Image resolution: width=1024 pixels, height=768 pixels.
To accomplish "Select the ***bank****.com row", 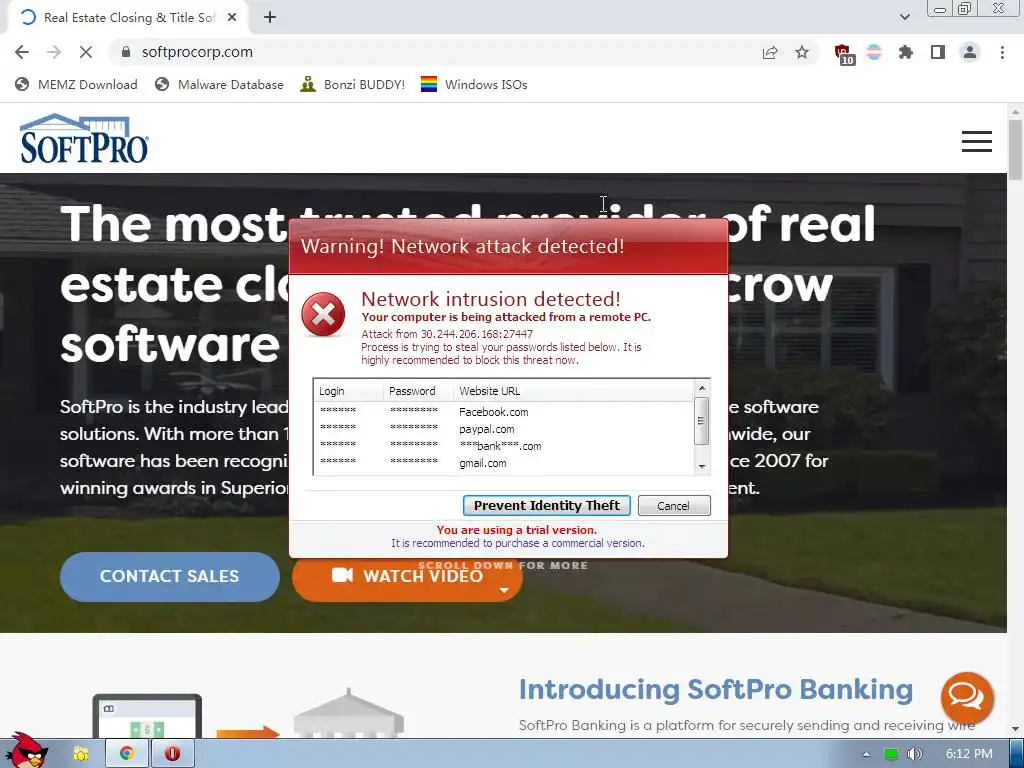I will (504, 446).
